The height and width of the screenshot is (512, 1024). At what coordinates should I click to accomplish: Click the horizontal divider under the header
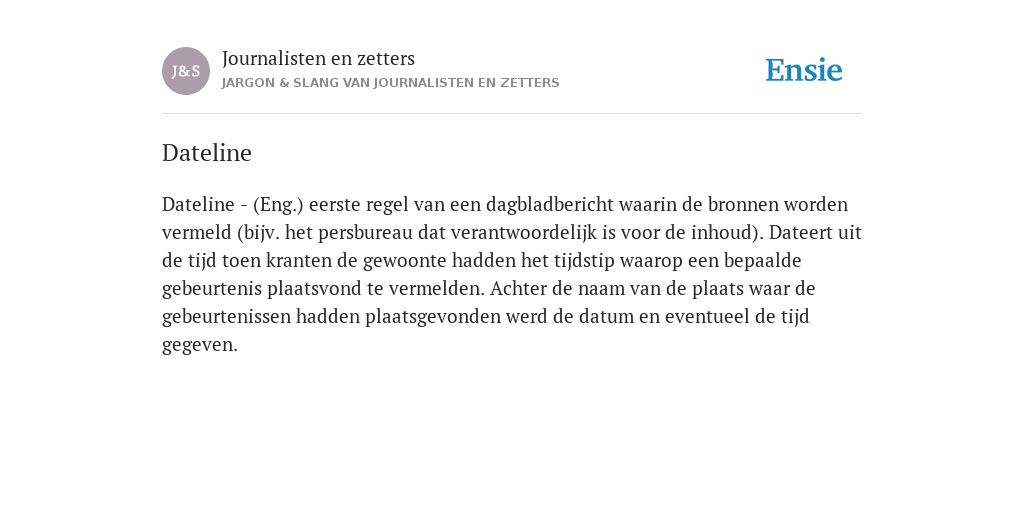(x=512, y=114)
